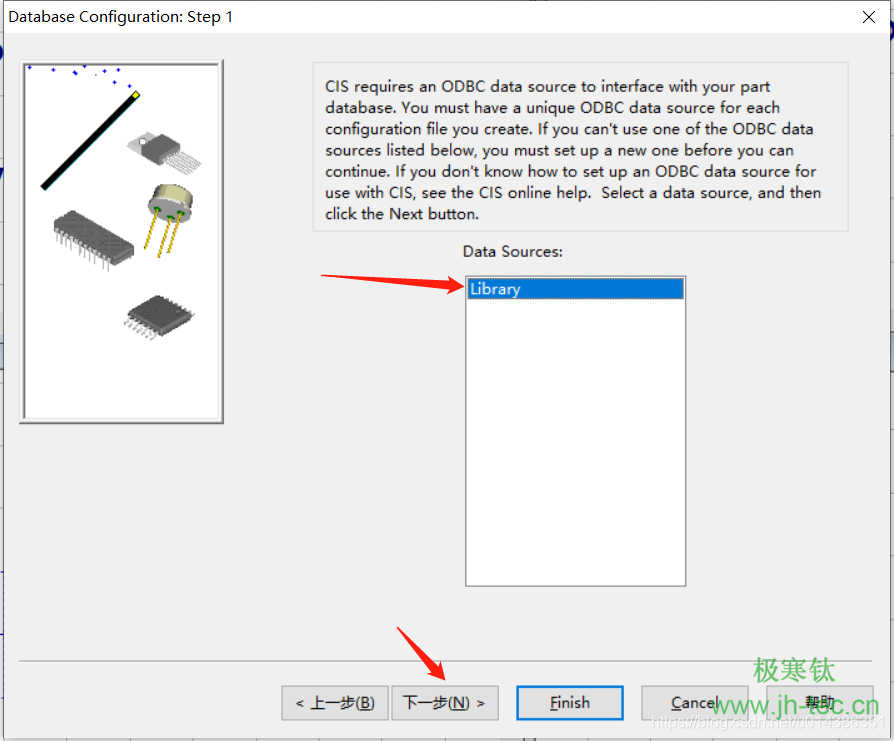Click the green 极寒钛 watermark text
Screen dimensions: 894x741
pos(793,670)
